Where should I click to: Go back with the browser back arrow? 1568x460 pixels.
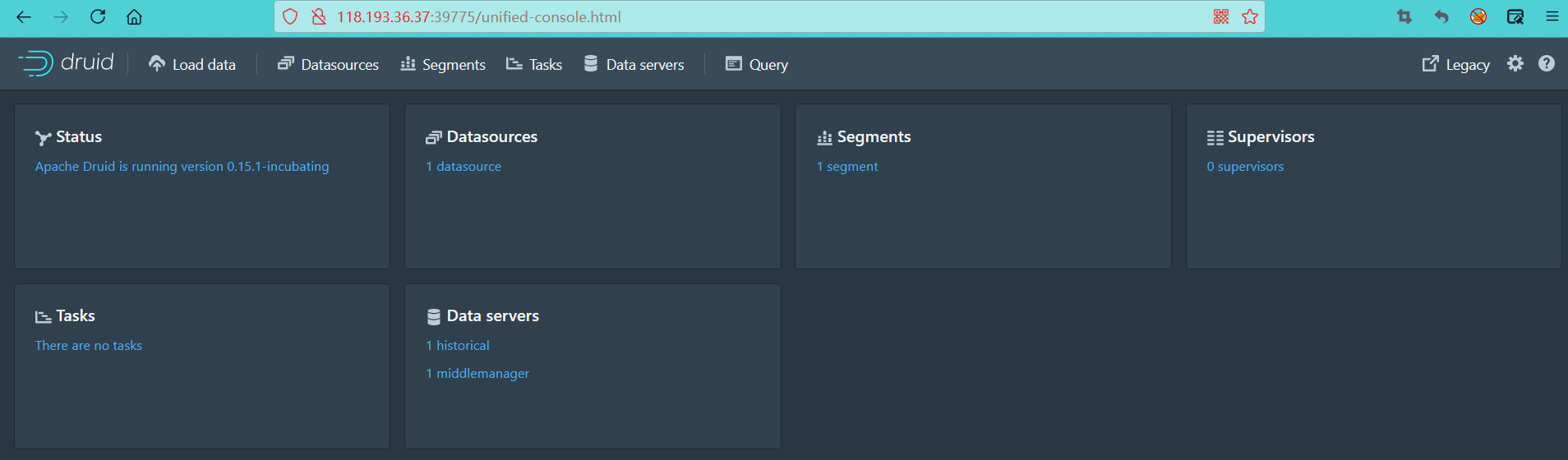pos(24,16)
